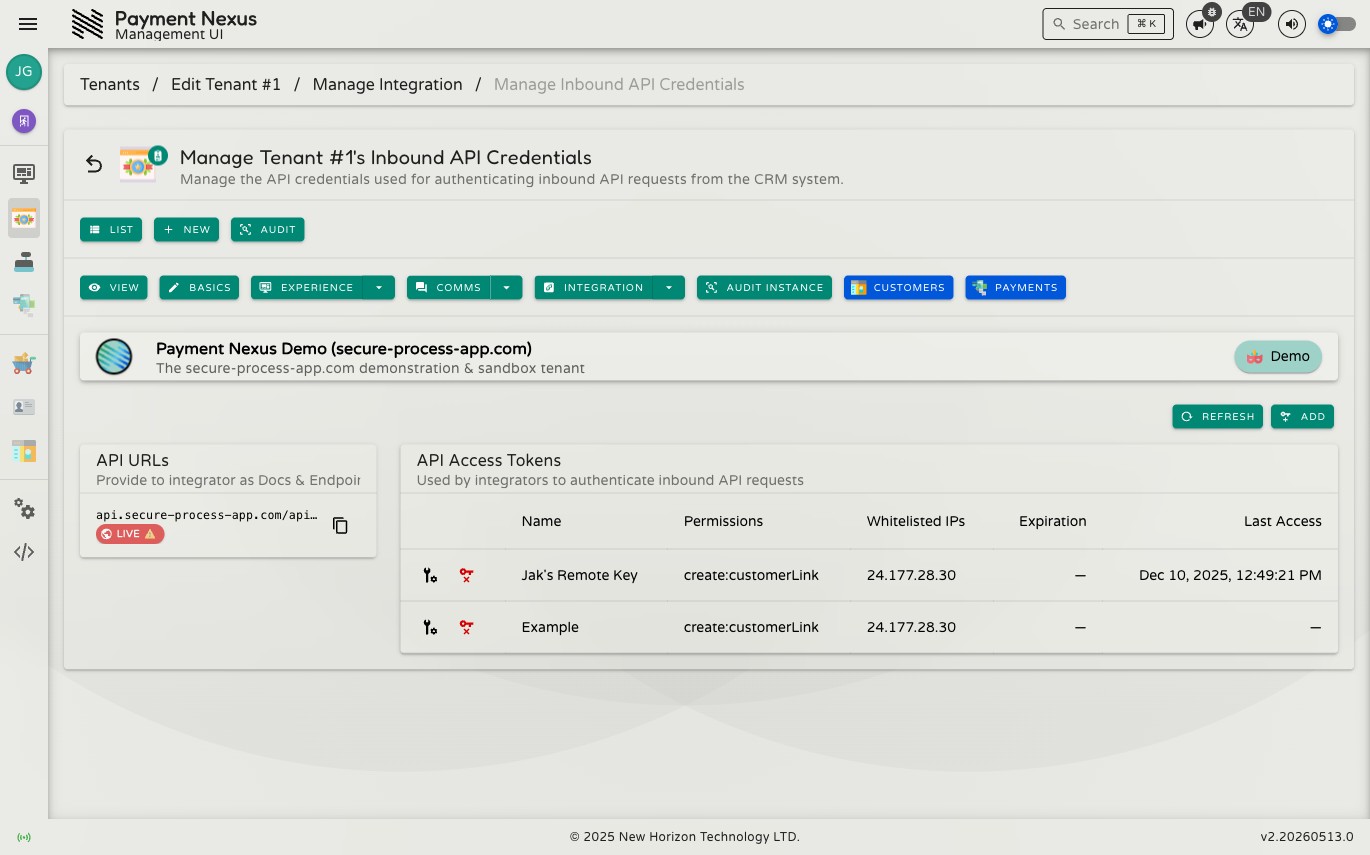The image size is (1370, 855).
Task: Open the code brackets developer icon
Action: (x=24, y=552)
